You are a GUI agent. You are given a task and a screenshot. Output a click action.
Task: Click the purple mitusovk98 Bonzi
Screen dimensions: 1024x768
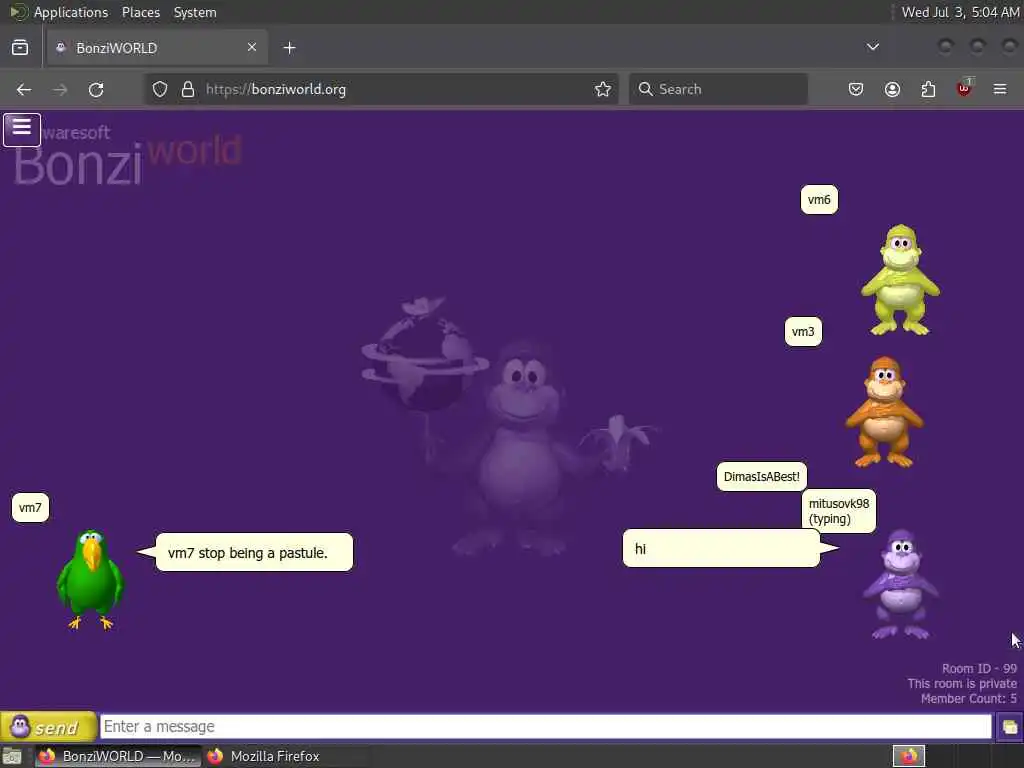901,584
